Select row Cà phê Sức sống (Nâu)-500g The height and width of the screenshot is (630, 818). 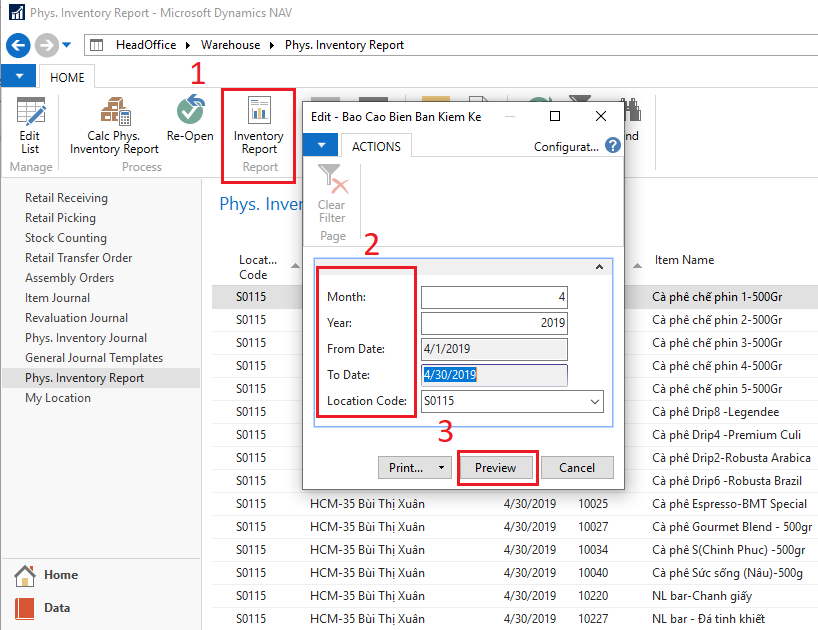pos(727,573)
